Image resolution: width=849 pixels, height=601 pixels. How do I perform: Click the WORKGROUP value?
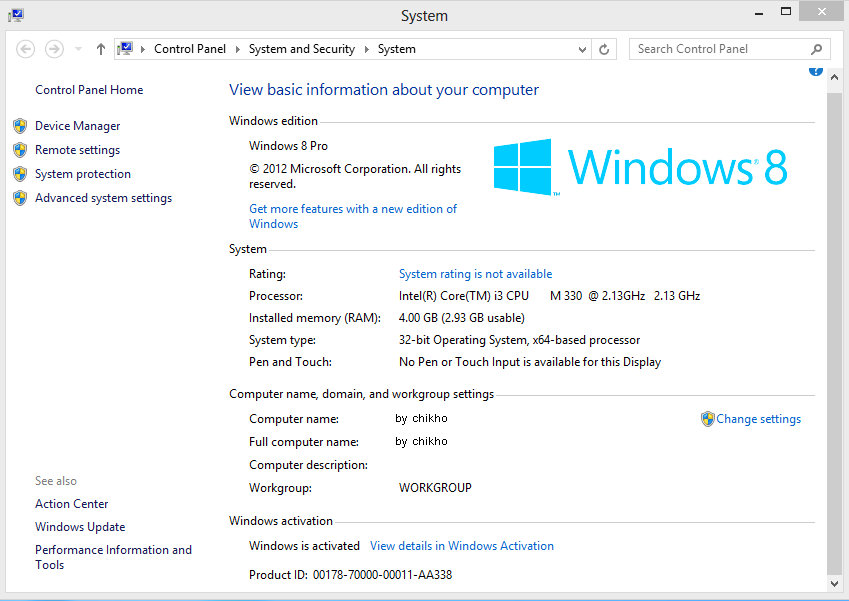click(x=435, y=488)
